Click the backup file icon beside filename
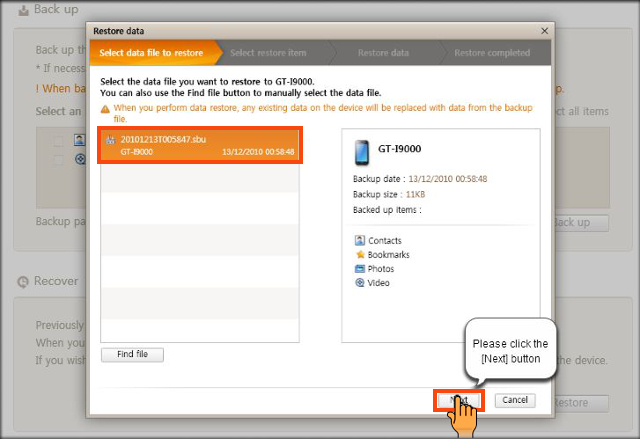Screen dimensions: 640x439 pyautogui.click(x=110, y=139)
